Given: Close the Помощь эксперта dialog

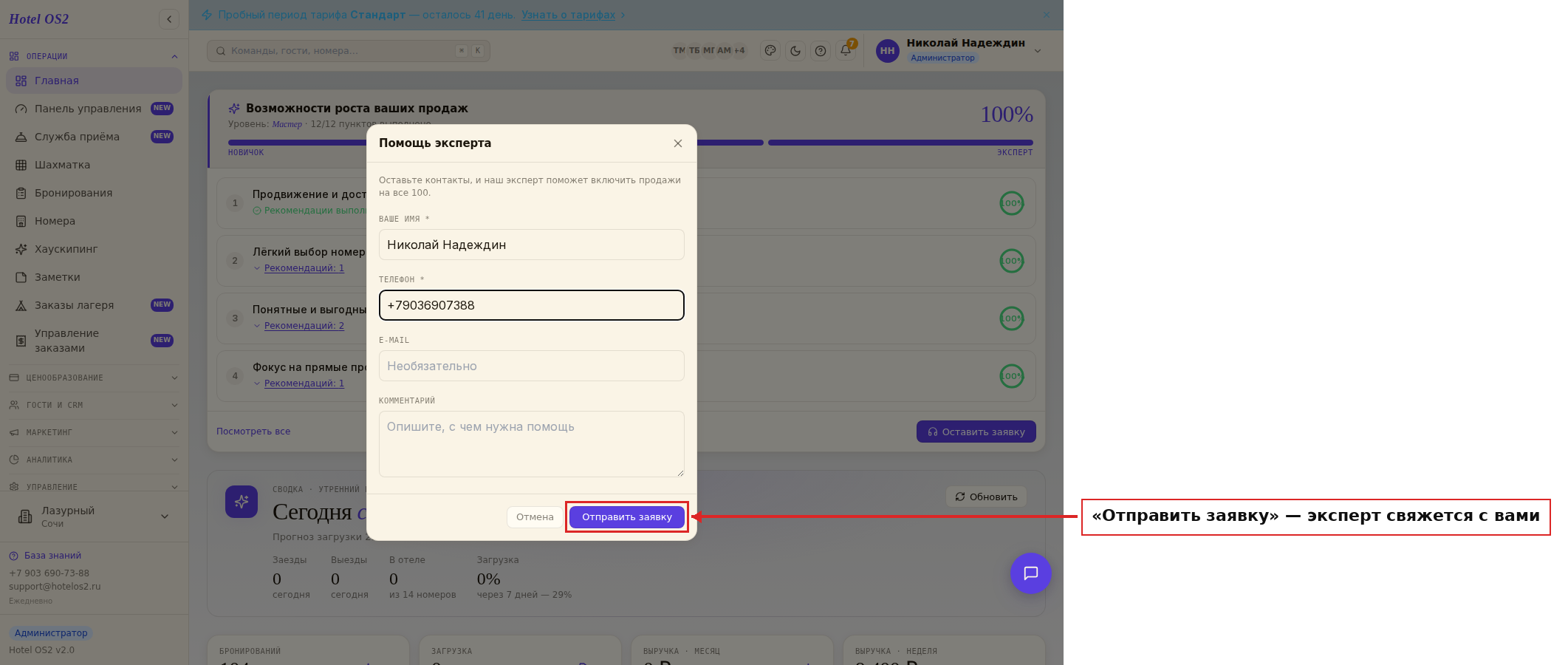Looking at the screenshot, I should (677, 143).
